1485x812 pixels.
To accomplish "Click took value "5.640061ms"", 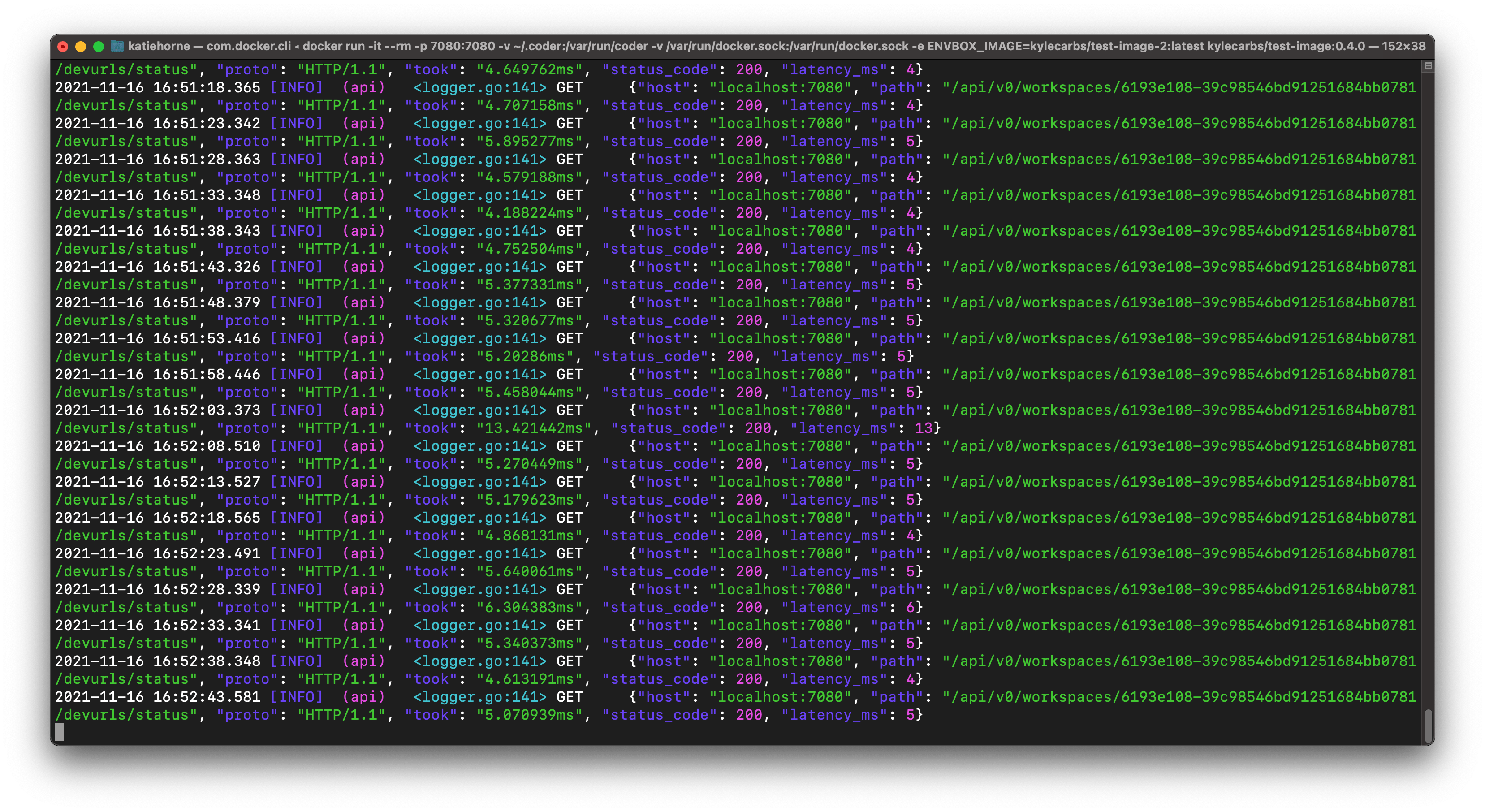I will 529,571.
